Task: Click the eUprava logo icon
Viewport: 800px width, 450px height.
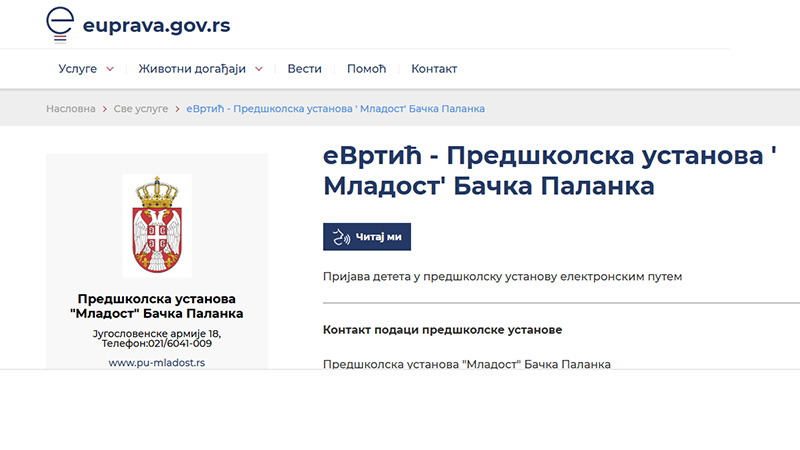Action: [x=62, y=24]
